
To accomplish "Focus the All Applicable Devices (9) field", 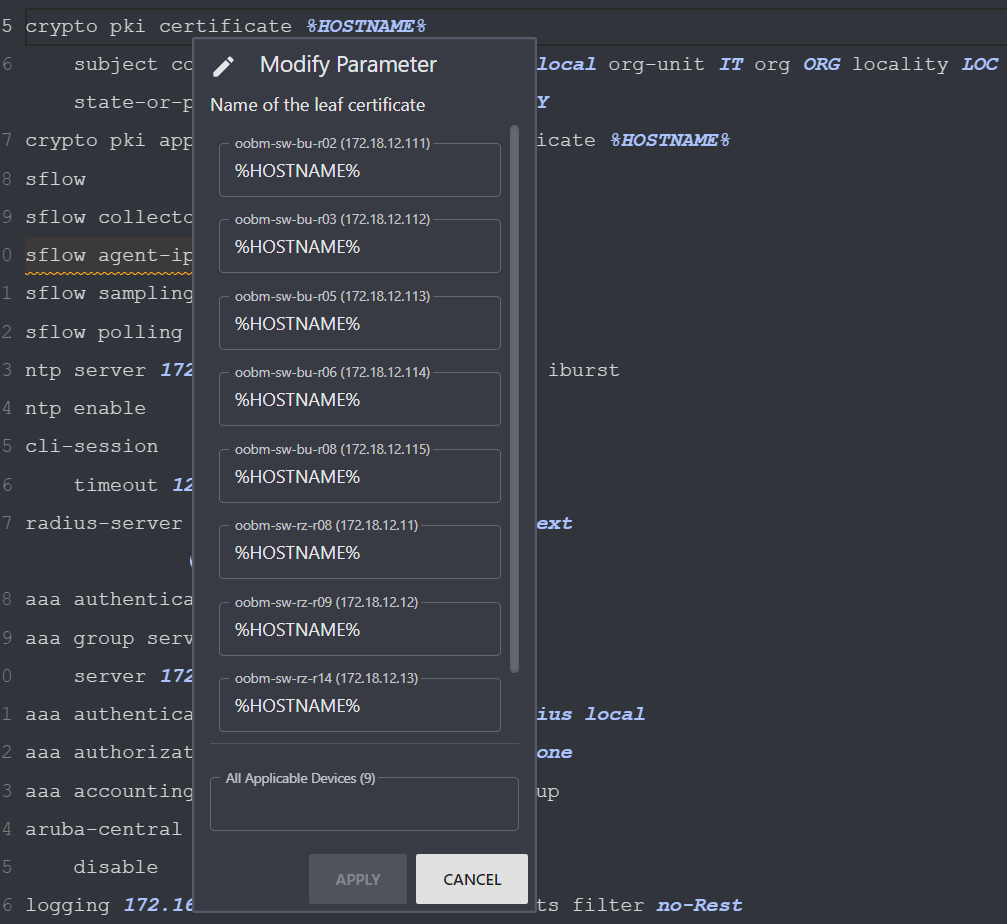I will tap(364, 805).
